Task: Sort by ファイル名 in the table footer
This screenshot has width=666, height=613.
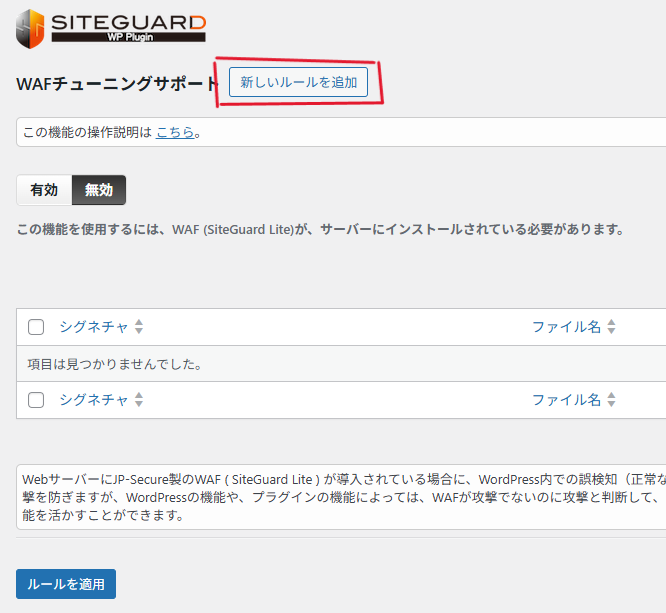Action: (x=566, y=400)
